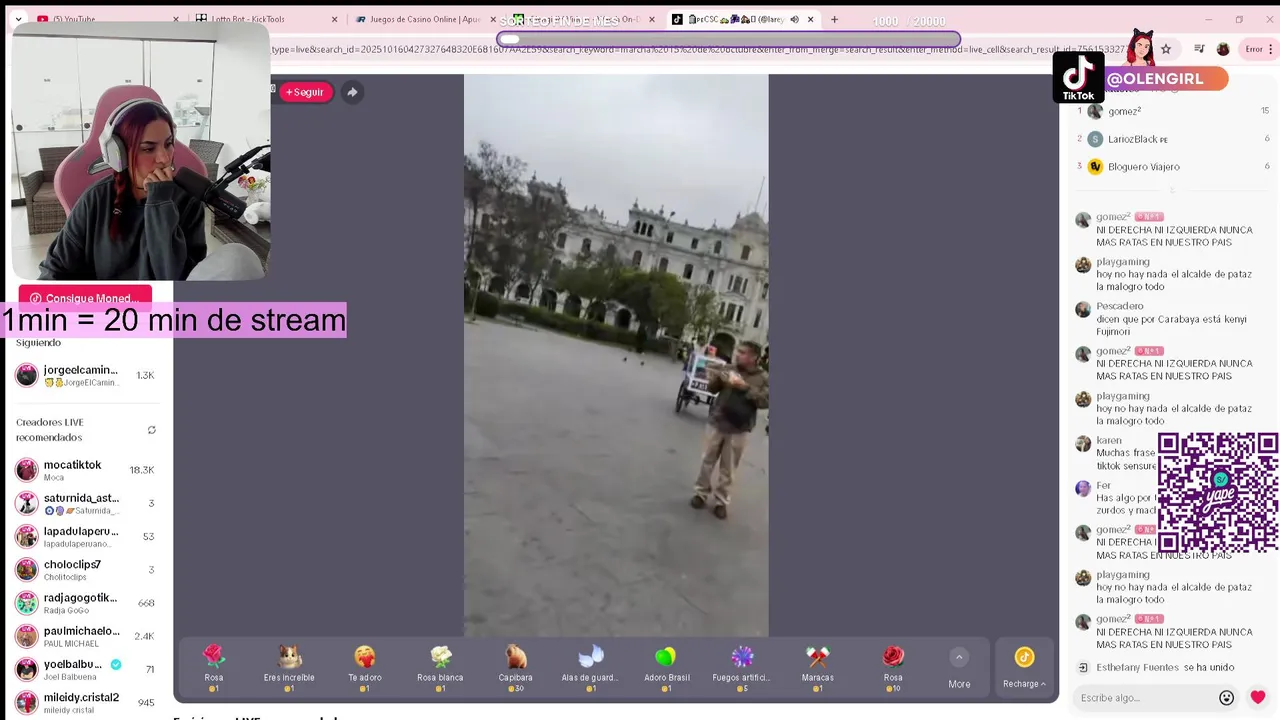Click the share arrow next to Seguir
1280x720 pixels.
pyautogui.click(x=352, y=92)
